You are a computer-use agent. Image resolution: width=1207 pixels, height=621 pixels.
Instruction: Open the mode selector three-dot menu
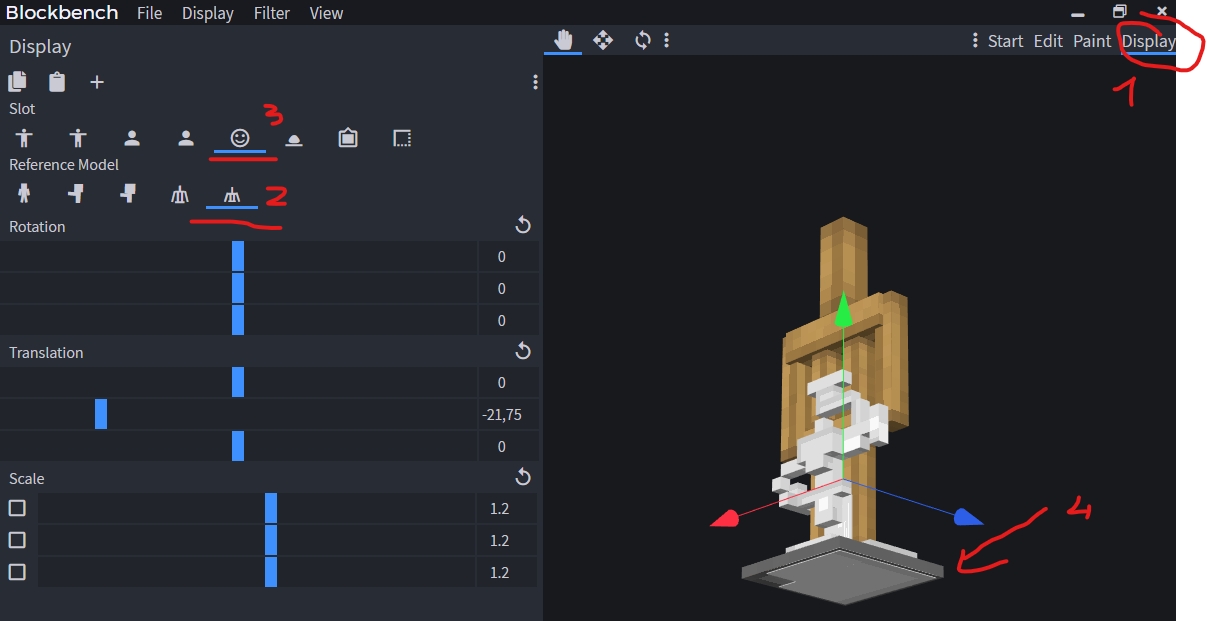pos(975,41)
